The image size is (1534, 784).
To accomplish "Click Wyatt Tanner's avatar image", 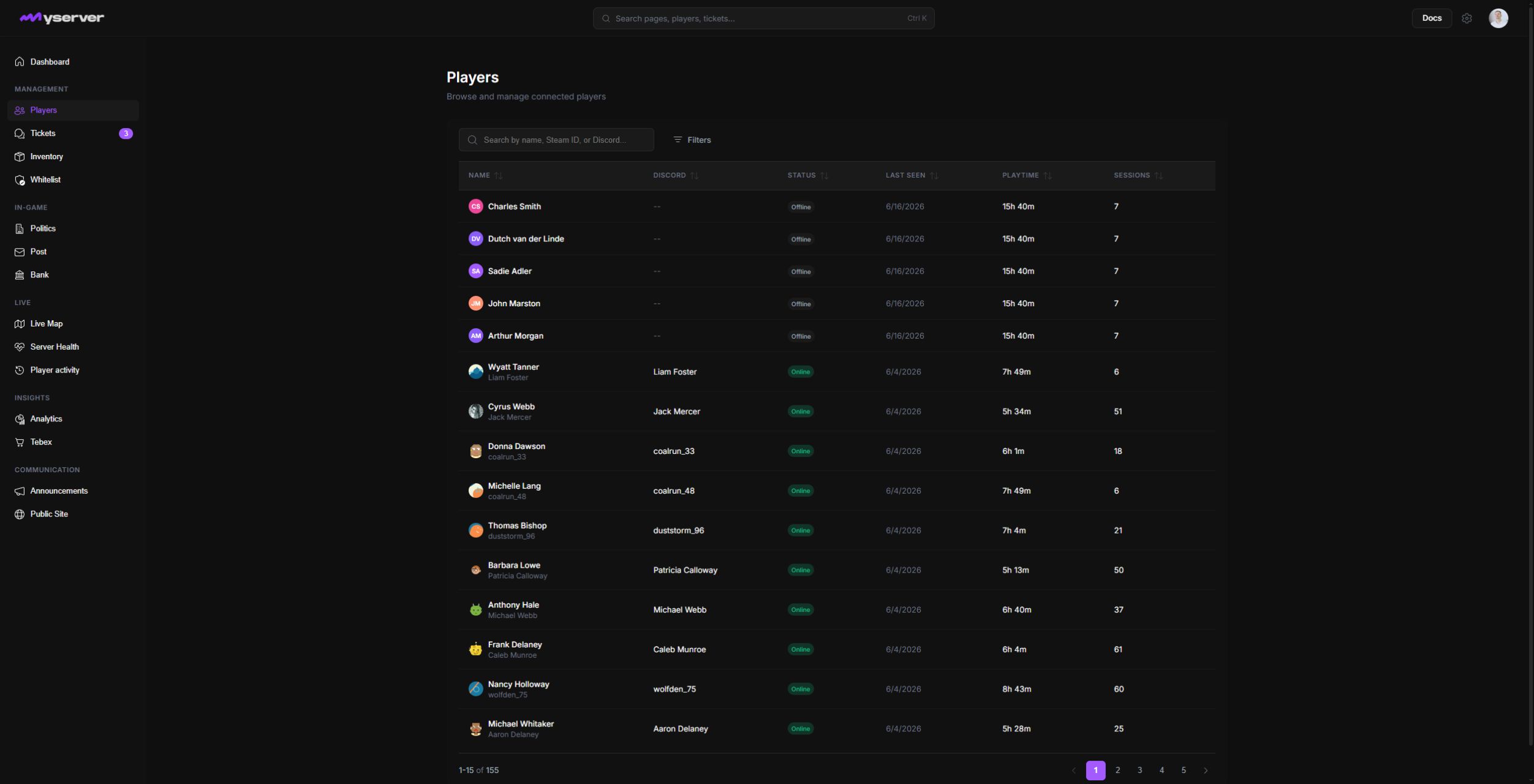I will [476, 372].
